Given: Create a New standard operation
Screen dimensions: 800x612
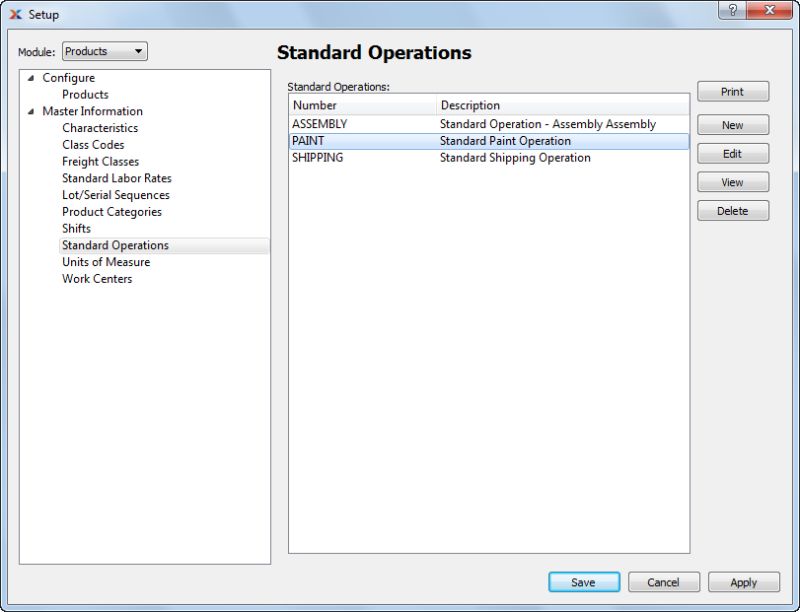Looking at the screenshot, I should tap(733, 124).
